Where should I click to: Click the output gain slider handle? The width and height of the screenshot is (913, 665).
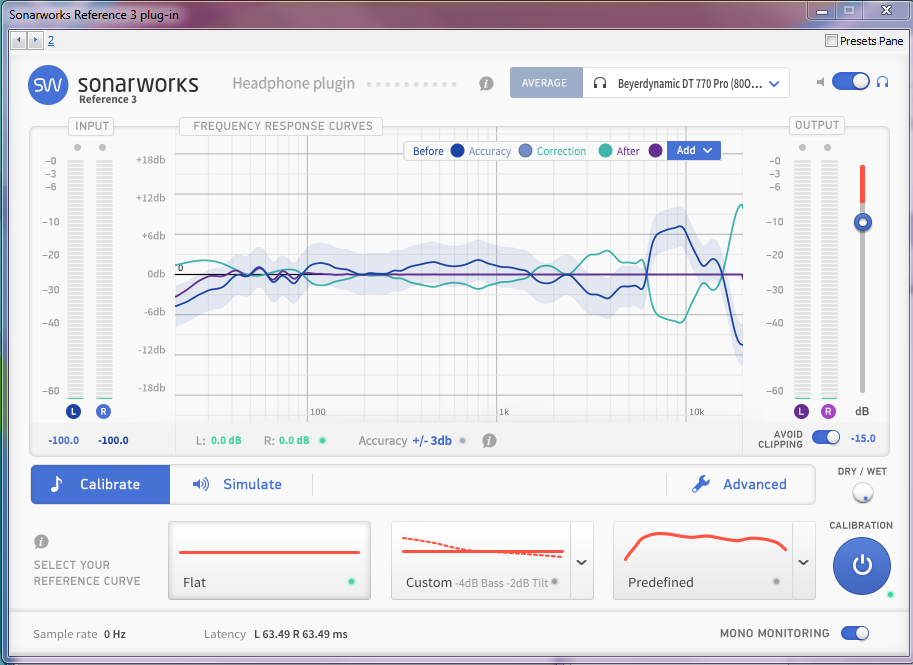click(x=862, y=222)
